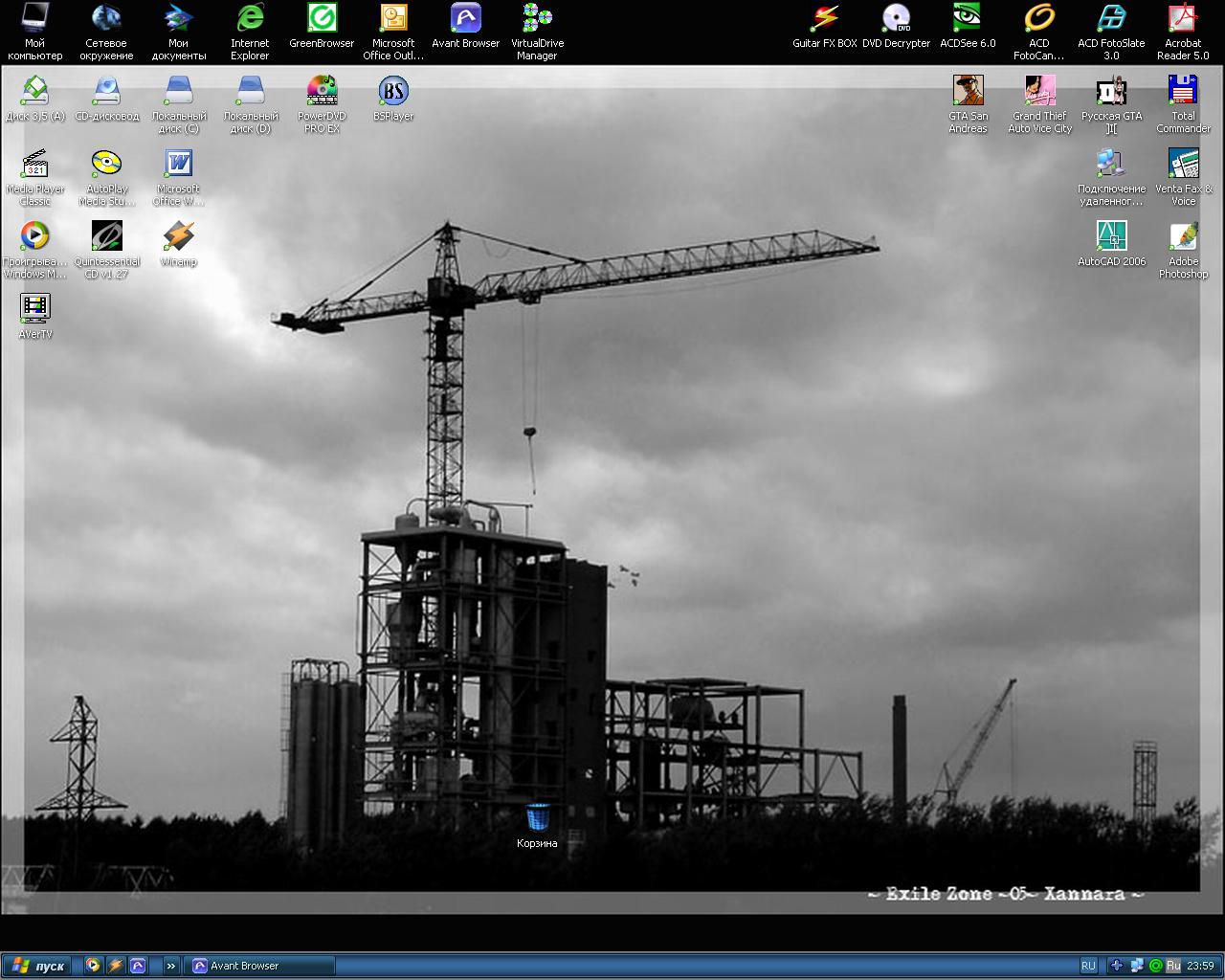
Task: Select the GTA San Andreas shortcut
Action: click(968, 92)
